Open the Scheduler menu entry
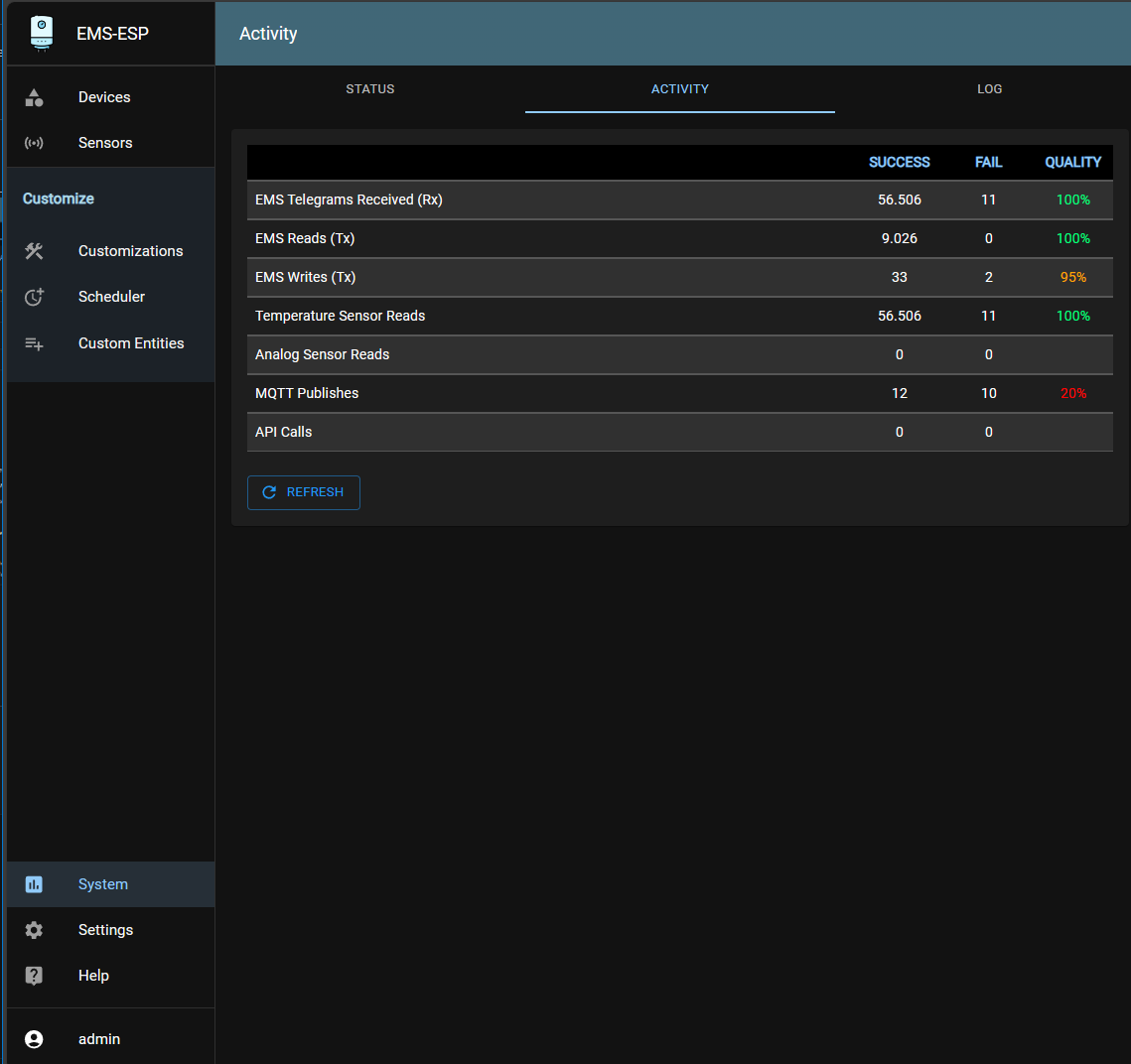 (111, 297)
